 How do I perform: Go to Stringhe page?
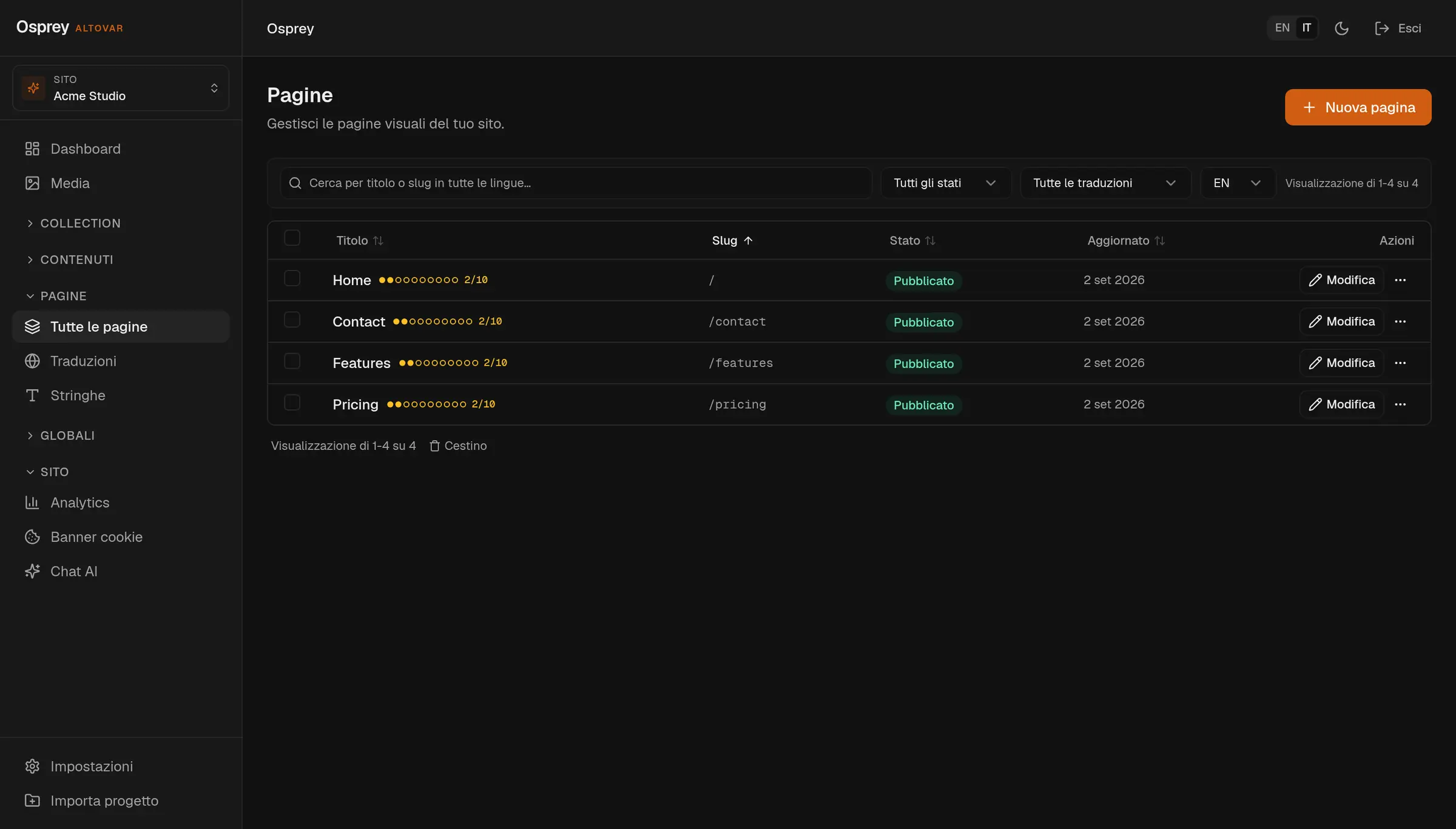(121, 395)
